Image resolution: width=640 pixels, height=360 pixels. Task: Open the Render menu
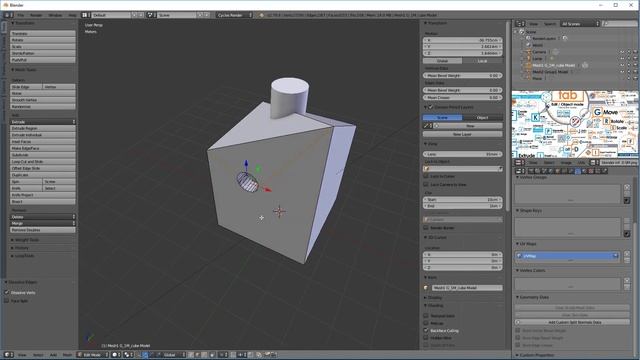pos(36,15)
